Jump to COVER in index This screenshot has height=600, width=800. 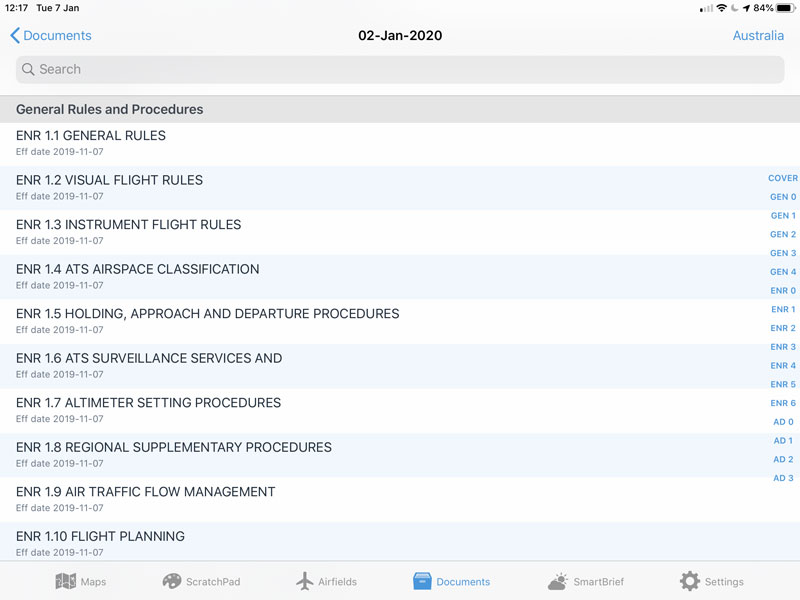click(x=783, y=178)
